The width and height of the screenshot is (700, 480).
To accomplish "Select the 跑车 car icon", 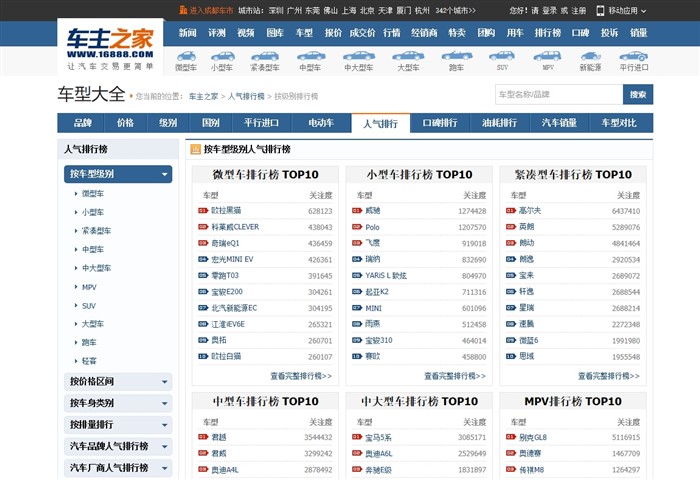I will [457, 56].
